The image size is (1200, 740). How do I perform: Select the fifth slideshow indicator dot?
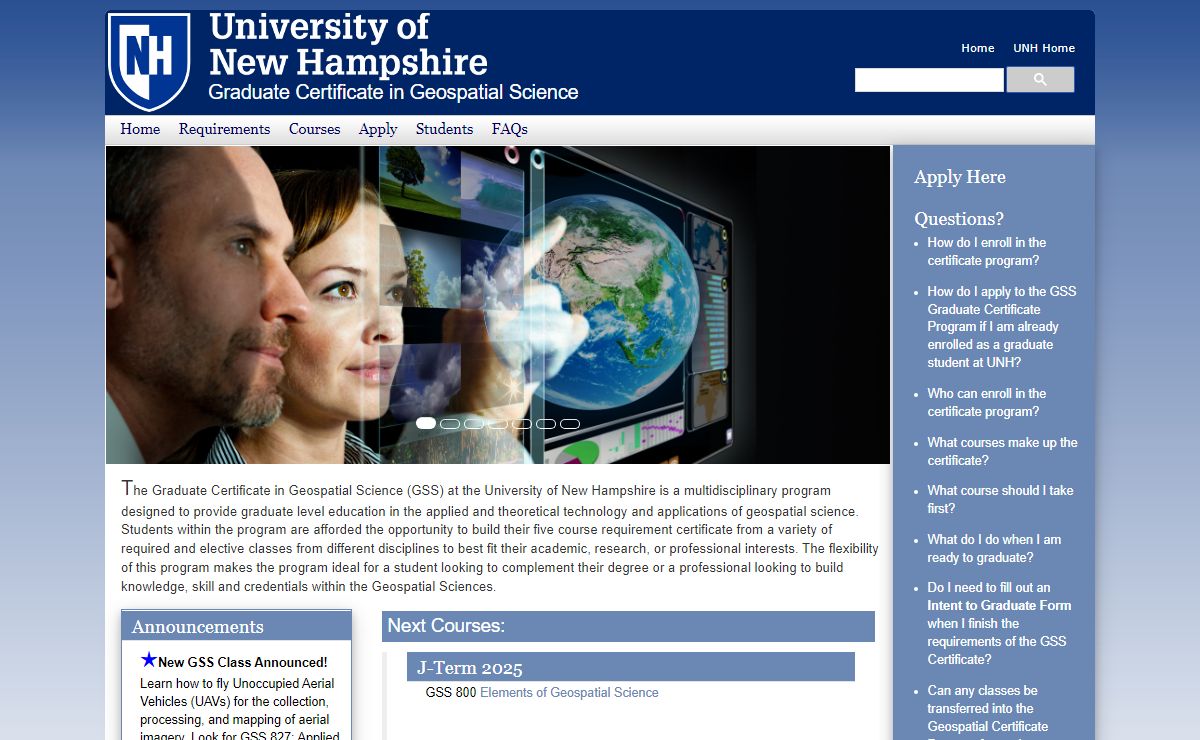(522, 424)
